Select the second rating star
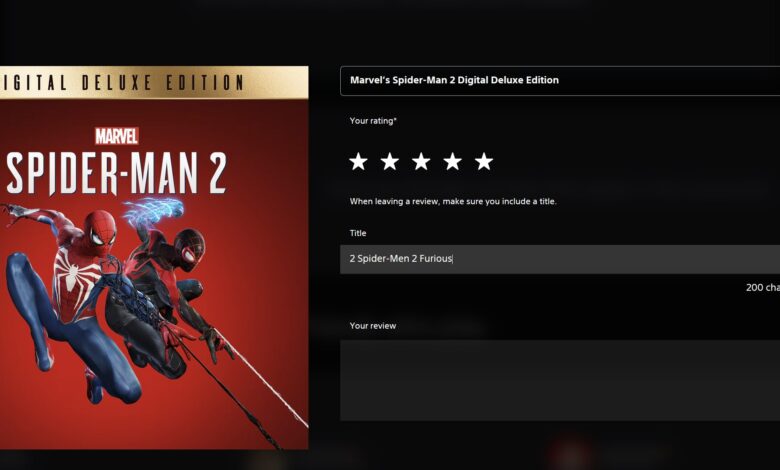780x470 pixels. coord(390,162)
